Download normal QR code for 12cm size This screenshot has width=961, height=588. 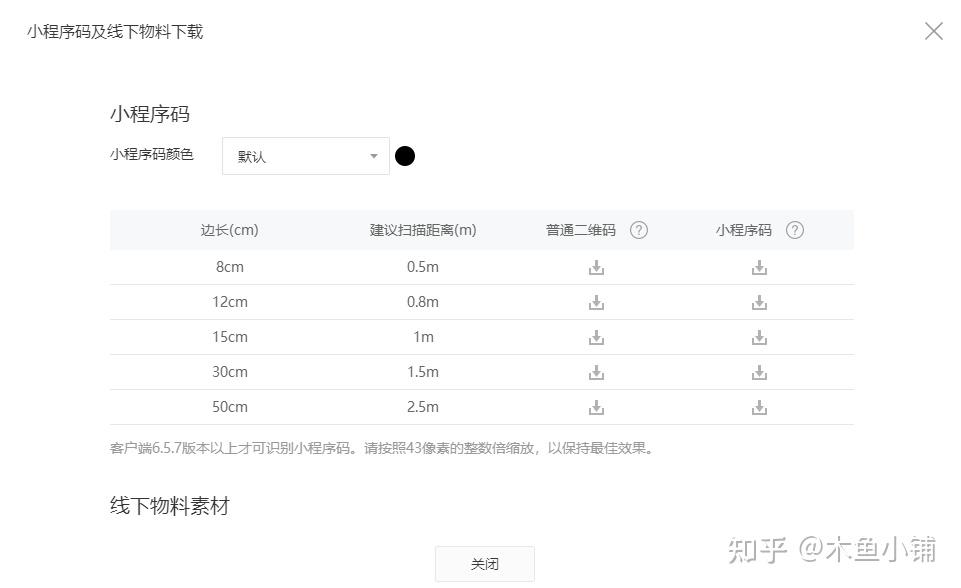(x=596, y=302)
